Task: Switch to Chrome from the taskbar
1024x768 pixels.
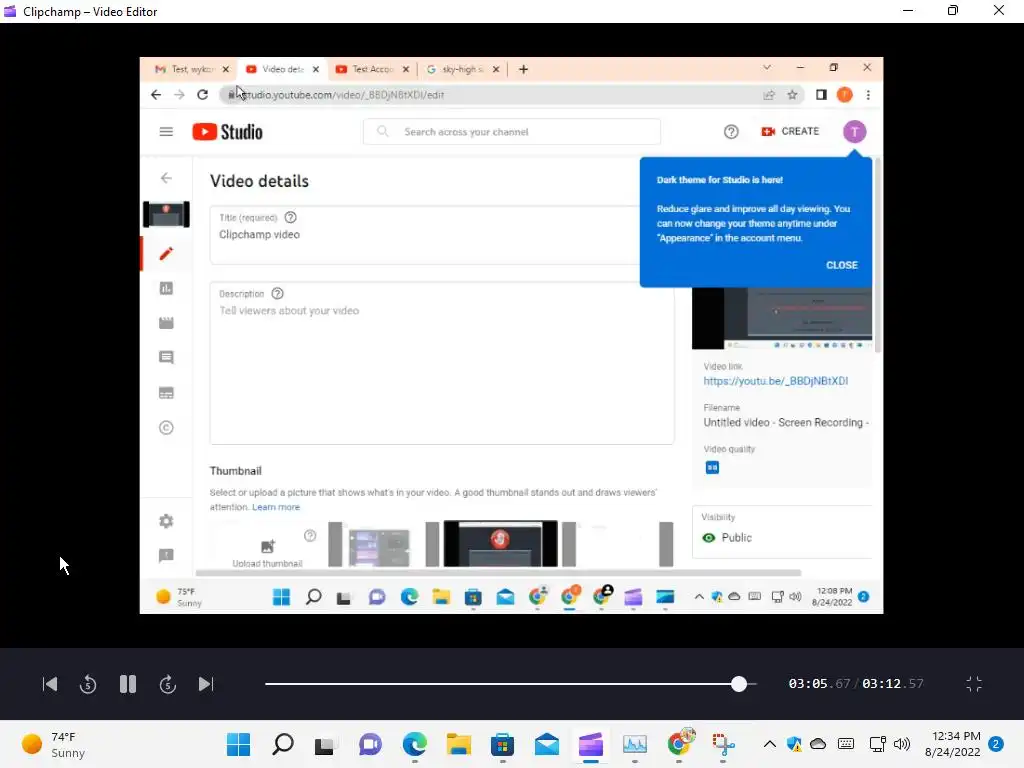Action: point(679,744)
